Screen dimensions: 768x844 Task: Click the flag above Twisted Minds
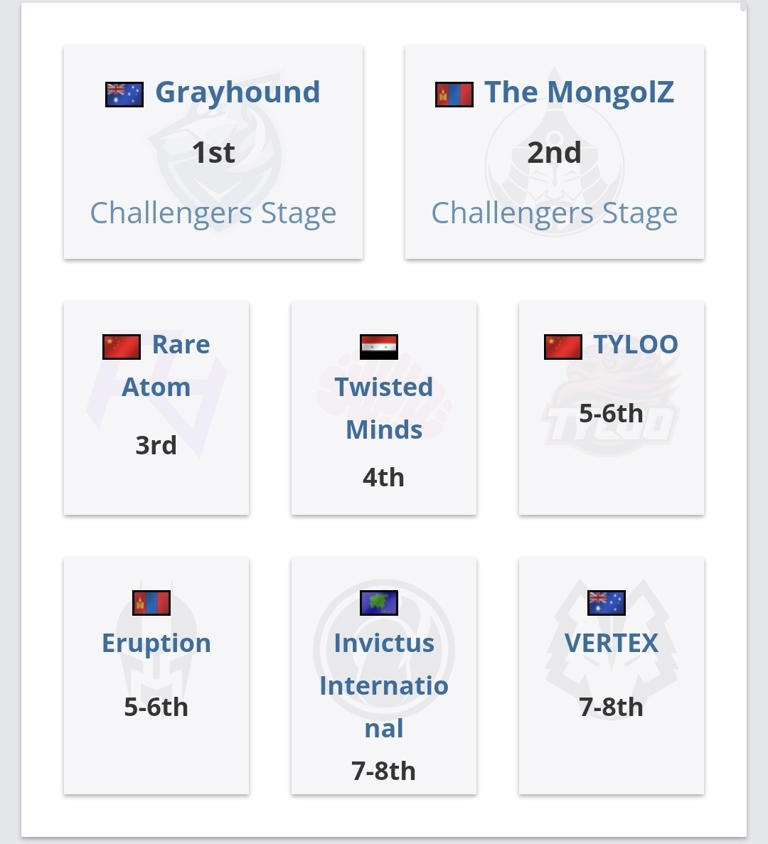pos(379,347)
